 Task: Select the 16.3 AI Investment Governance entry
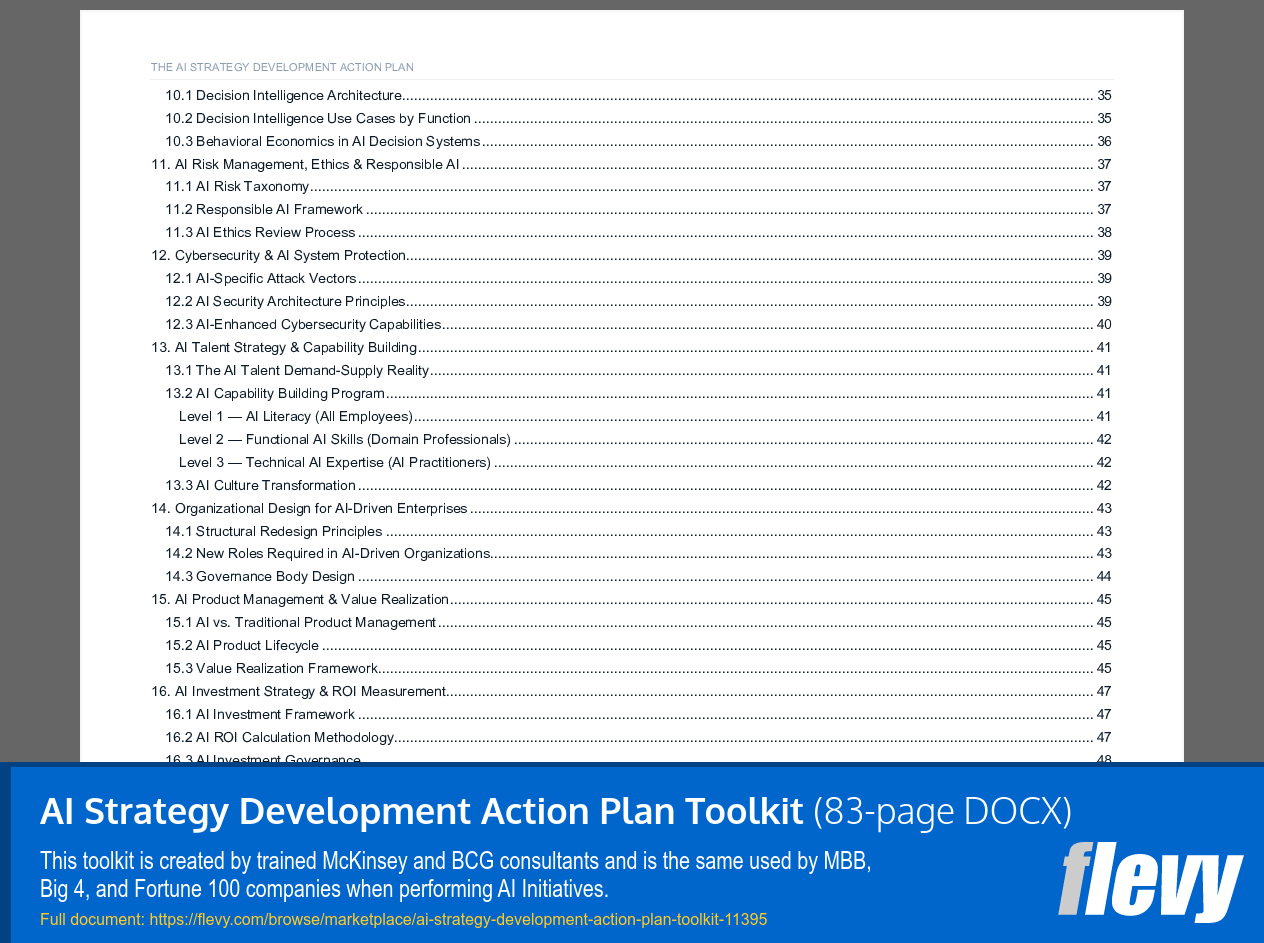pos(263,758)
